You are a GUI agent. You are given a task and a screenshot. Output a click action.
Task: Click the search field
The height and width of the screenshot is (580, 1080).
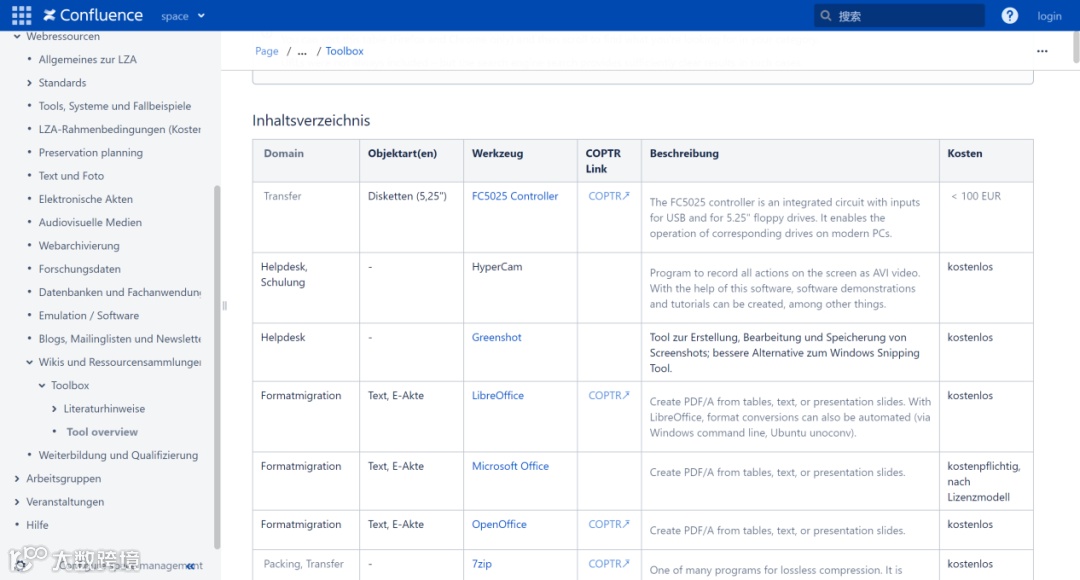pos(899,16)
